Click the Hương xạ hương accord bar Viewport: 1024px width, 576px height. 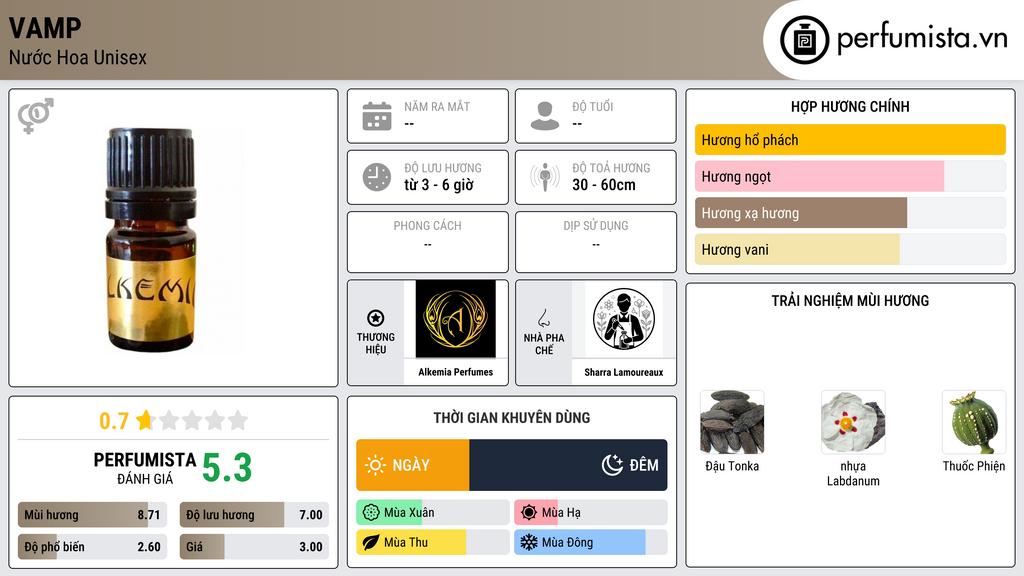[850, 213]
